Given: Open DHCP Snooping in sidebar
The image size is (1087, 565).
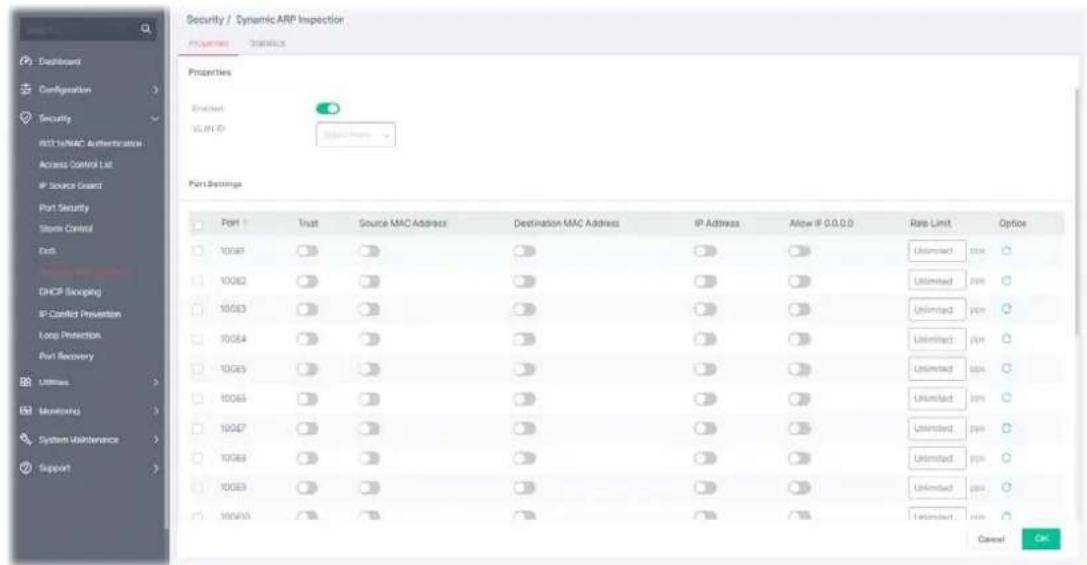Looking at the screenshot, I should [x=70, y=292].
